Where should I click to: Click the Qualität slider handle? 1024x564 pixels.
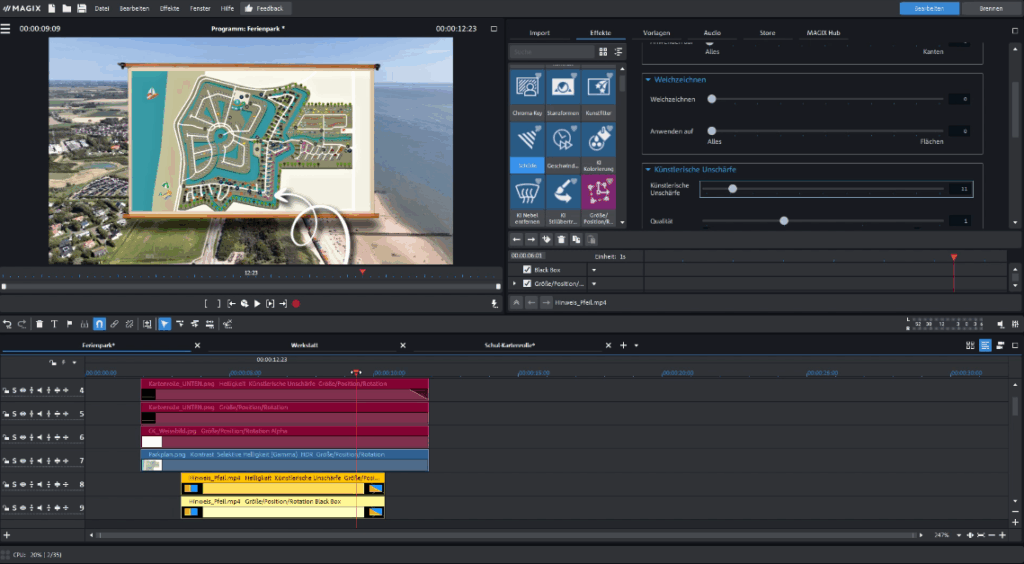point(784,220)
